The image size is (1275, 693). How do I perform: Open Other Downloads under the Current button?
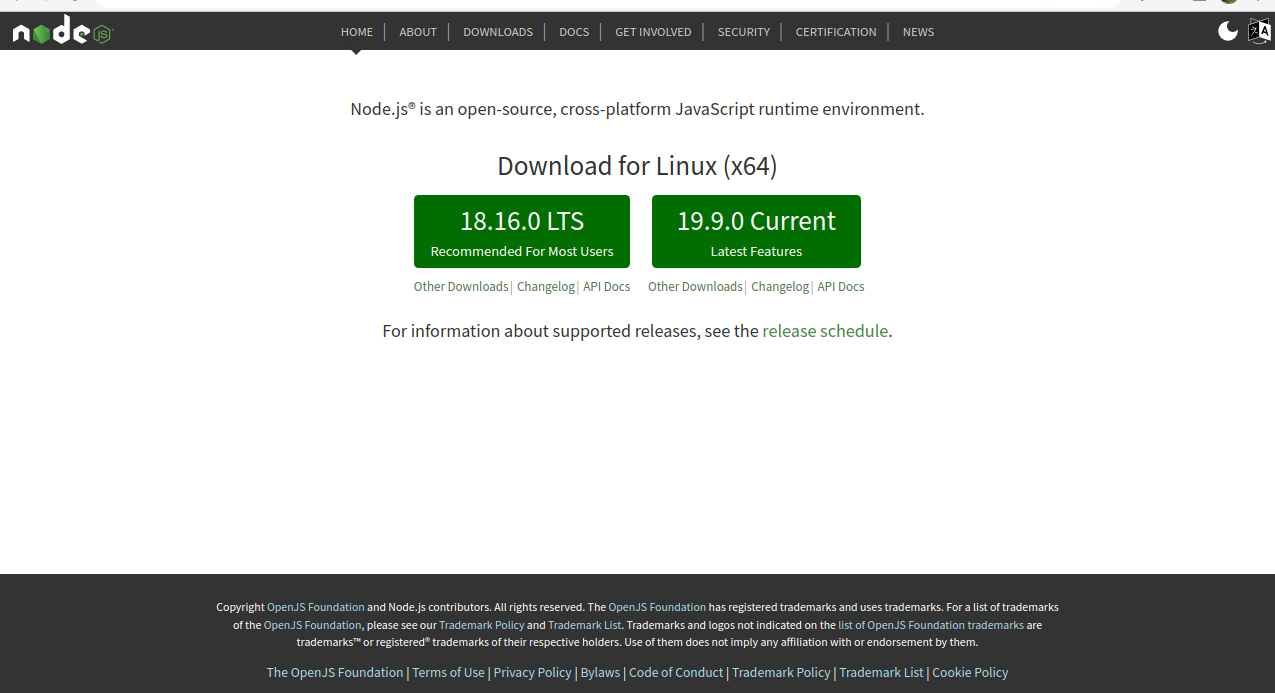(695, 287)
